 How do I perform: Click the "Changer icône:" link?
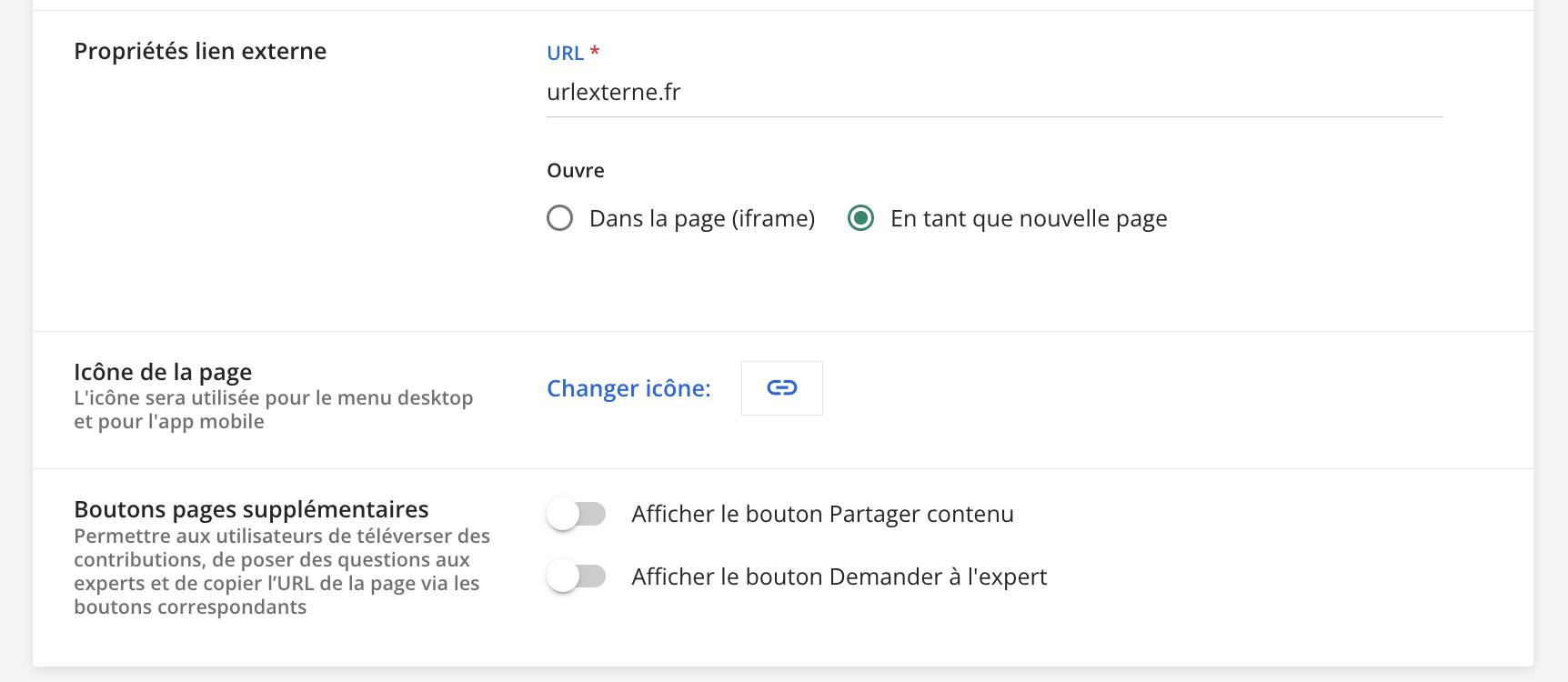click(628, 388)
